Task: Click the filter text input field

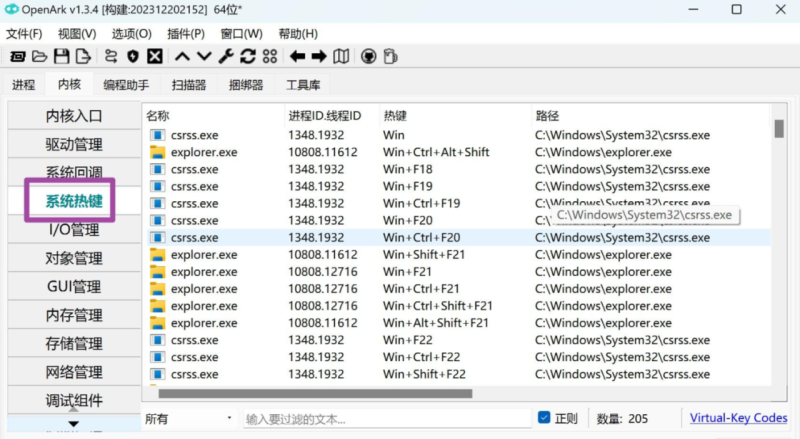Action: point(385,418)
